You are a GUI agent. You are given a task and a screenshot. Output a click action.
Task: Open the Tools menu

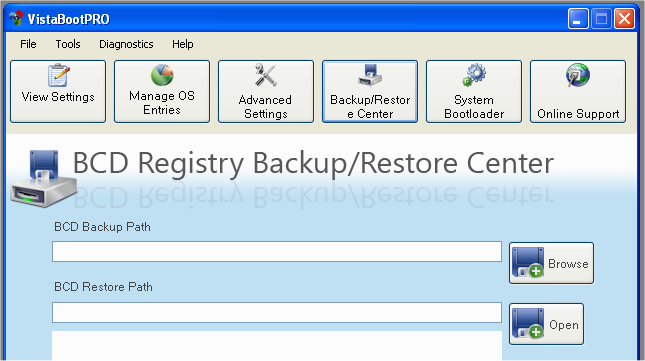68,44
